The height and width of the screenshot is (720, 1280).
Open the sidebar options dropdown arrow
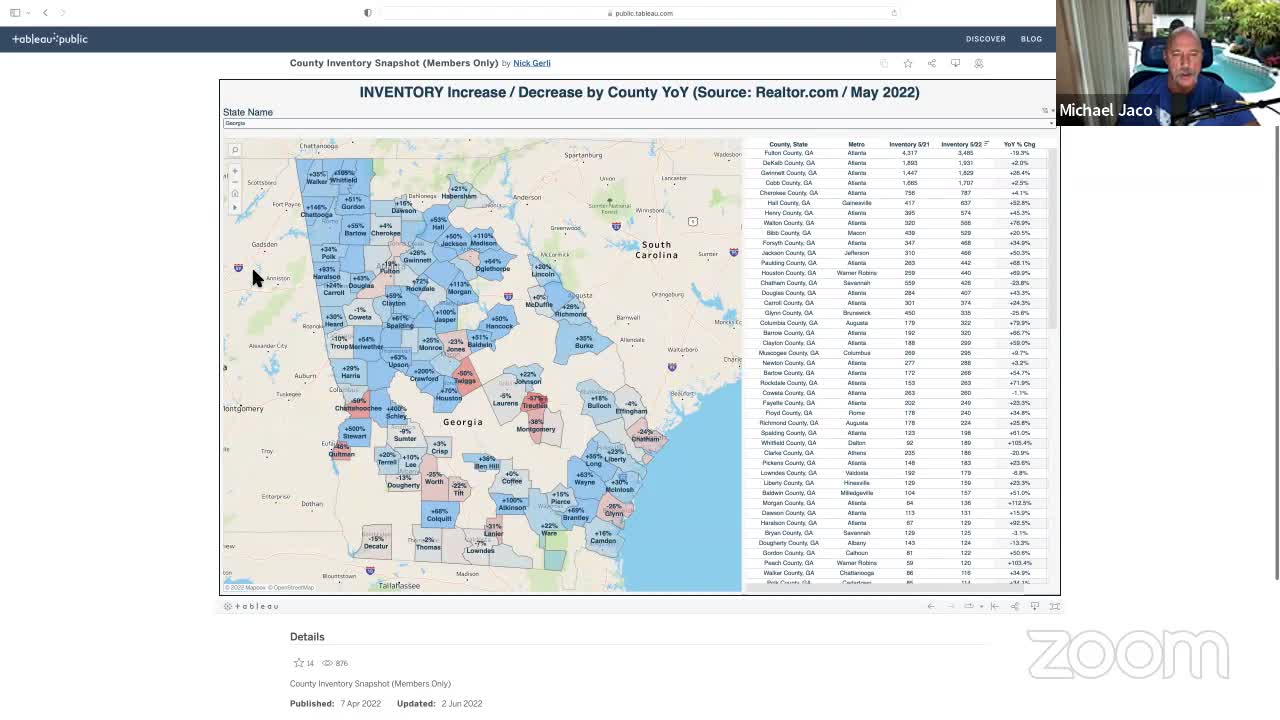pyautogui.click(x=27, y=13)
